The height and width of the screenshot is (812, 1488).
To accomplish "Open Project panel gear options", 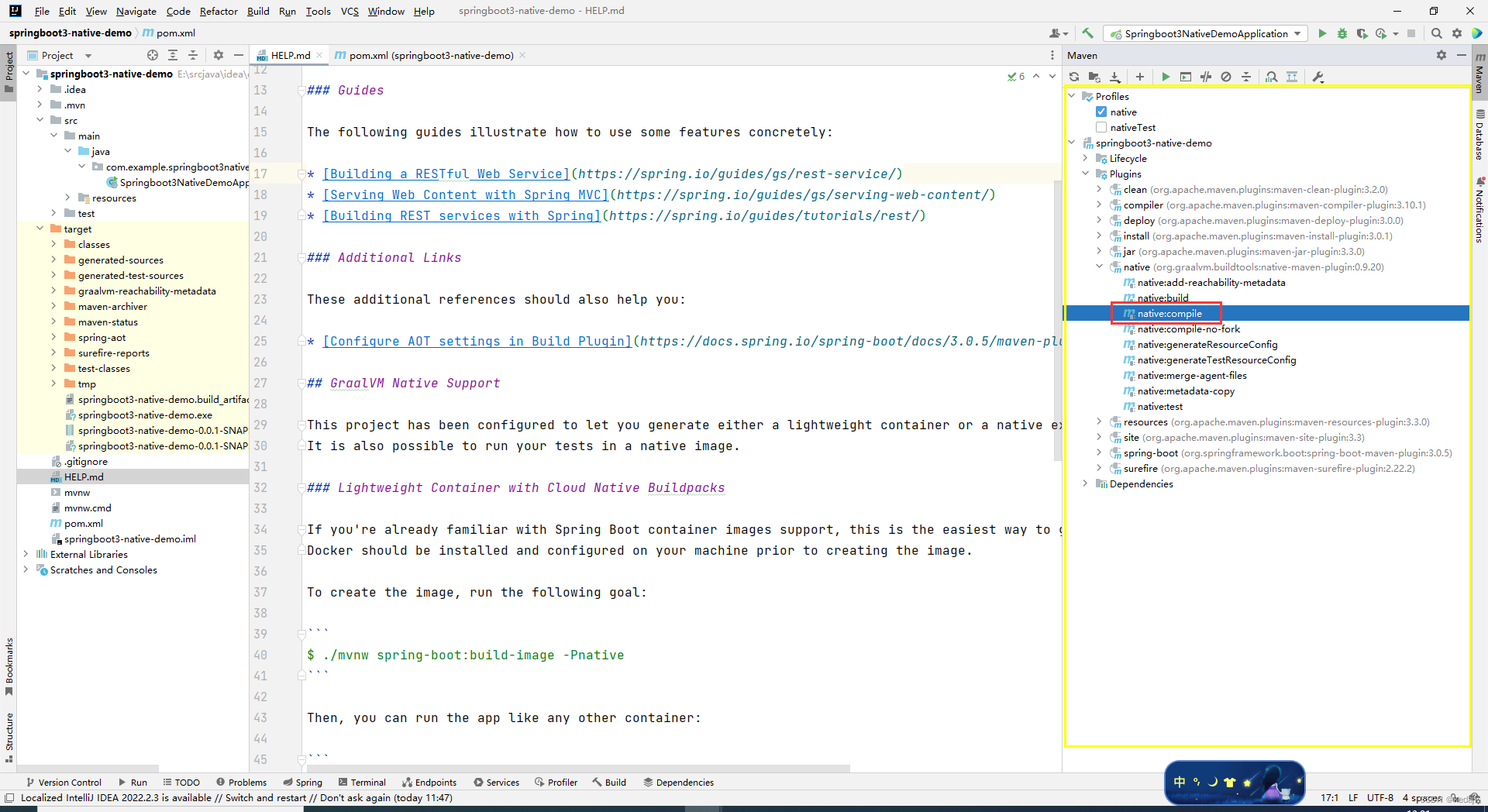I will pos(219,55).
